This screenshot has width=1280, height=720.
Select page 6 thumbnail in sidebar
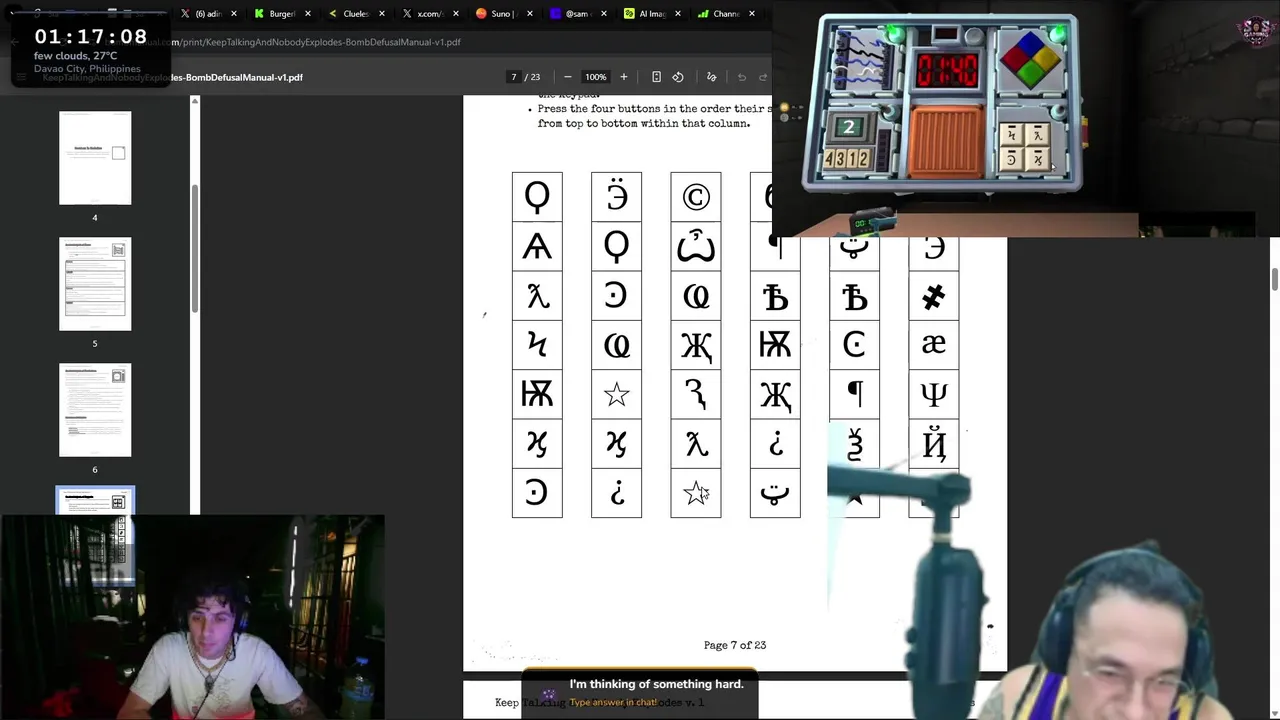coord(95,410)
